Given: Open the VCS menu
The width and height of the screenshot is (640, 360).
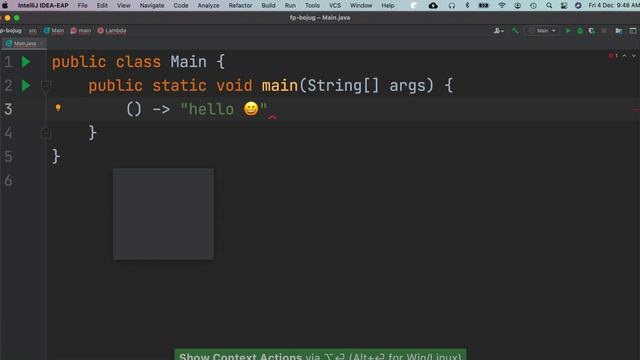Looking at the screenshot, I should pyautogui.click(x=335, y=6).
